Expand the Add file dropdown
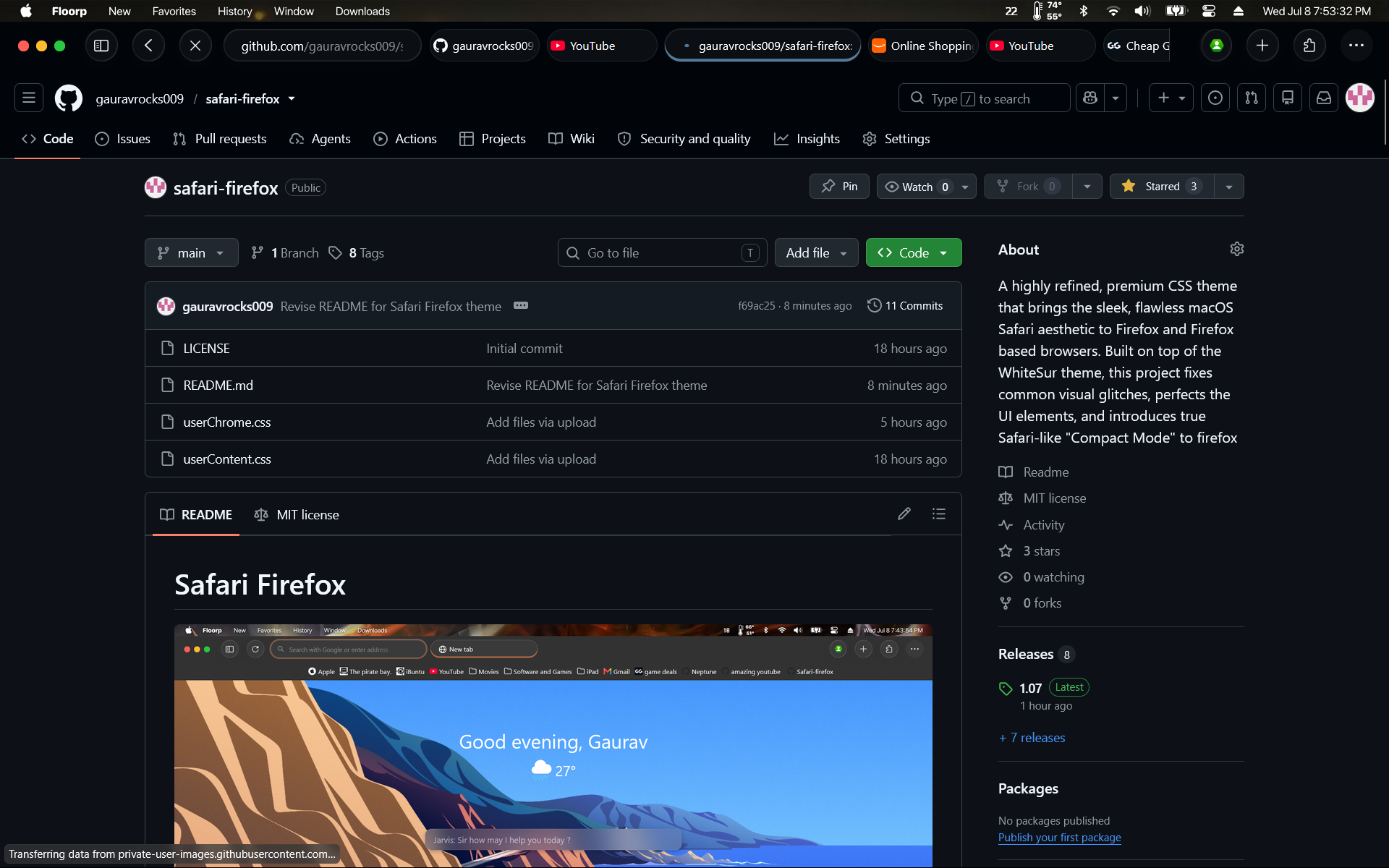 (816, 252)
